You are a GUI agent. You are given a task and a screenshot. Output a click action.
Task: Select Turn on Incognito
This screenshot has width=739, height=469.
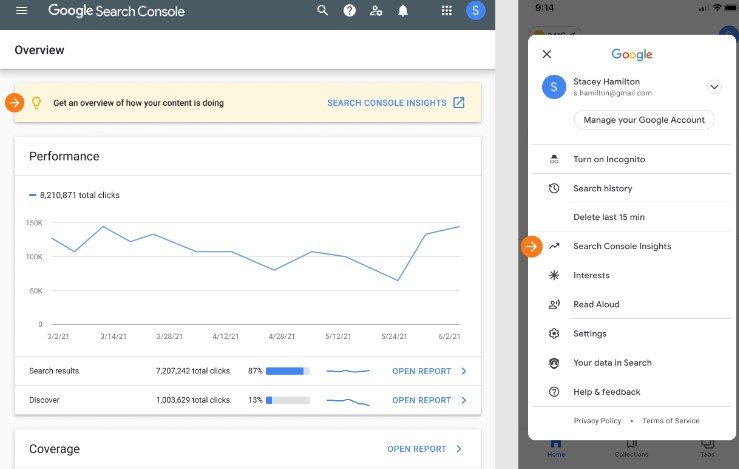pos(608,159)
